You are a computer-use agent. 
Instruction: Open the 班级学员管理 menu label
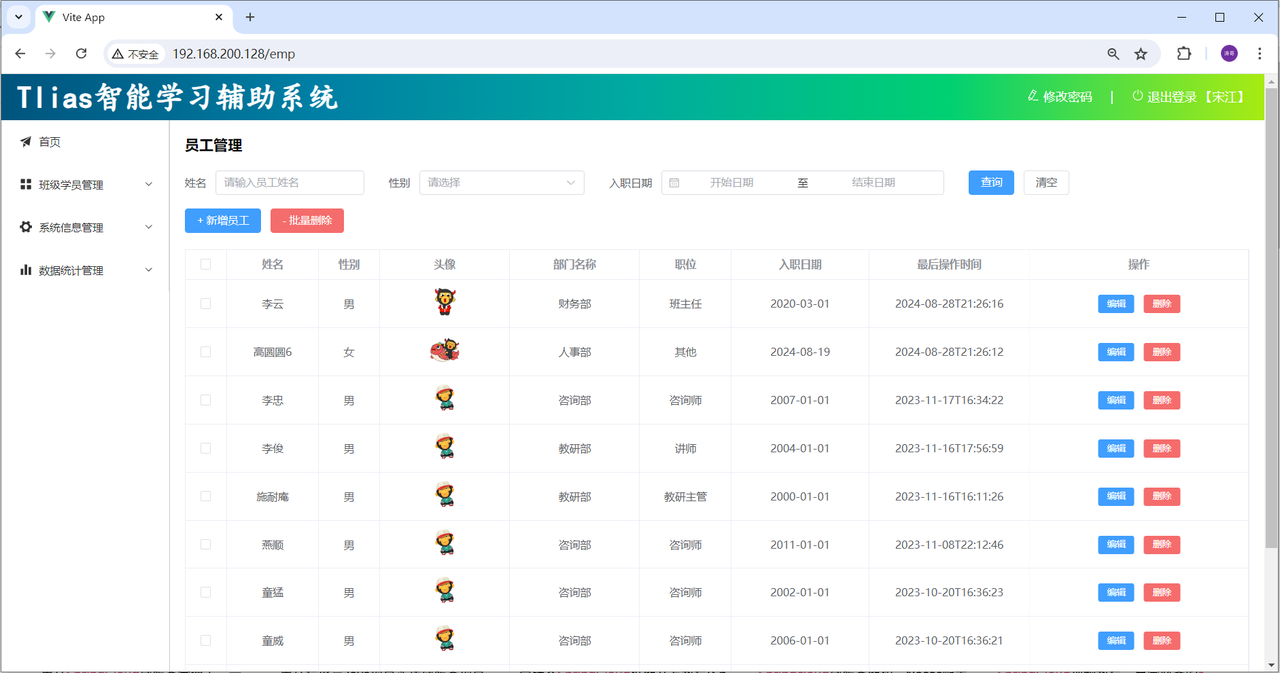71,185
